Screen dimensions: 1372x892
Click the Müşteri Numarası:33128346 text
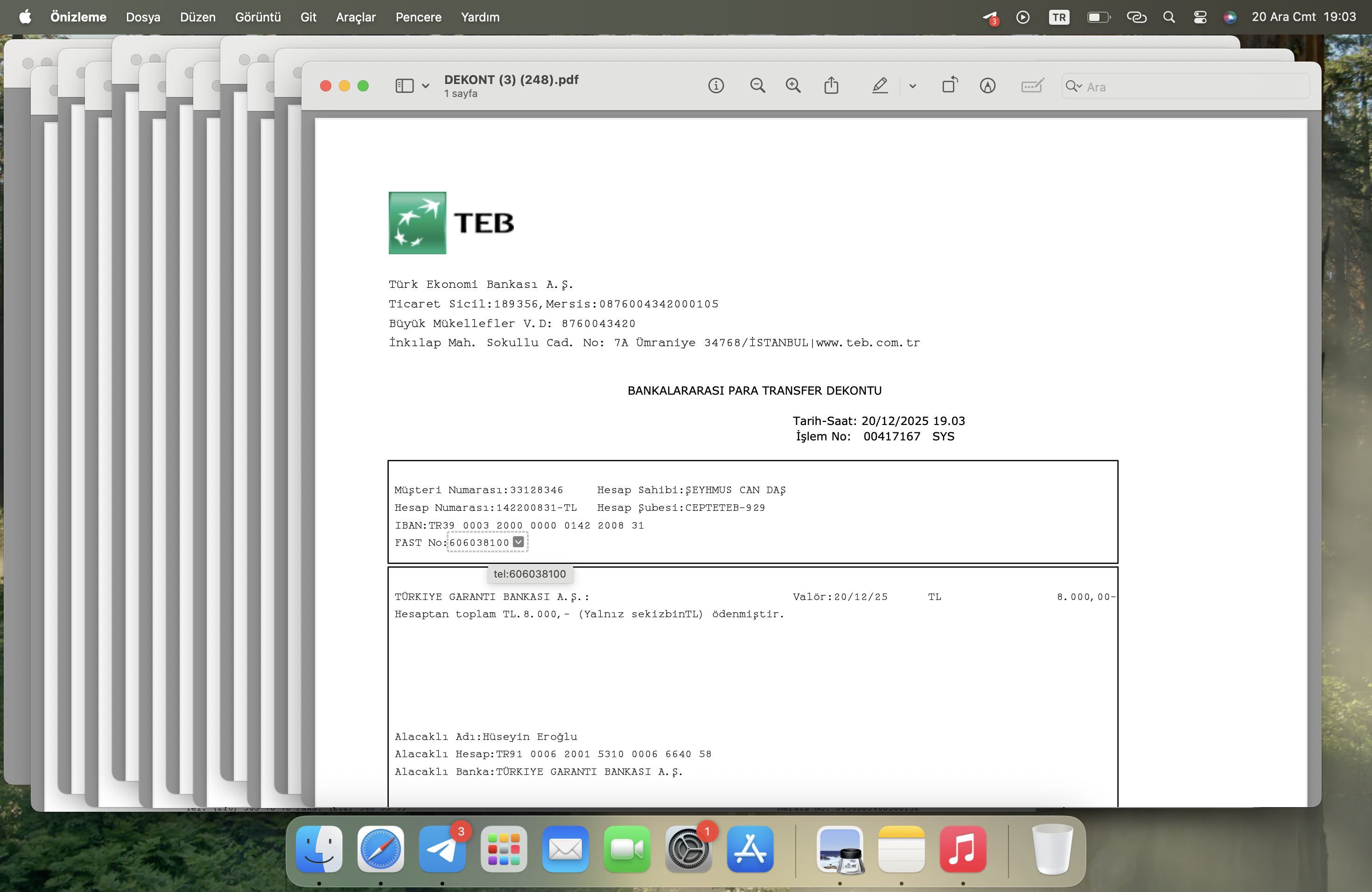tap(478, 490)
